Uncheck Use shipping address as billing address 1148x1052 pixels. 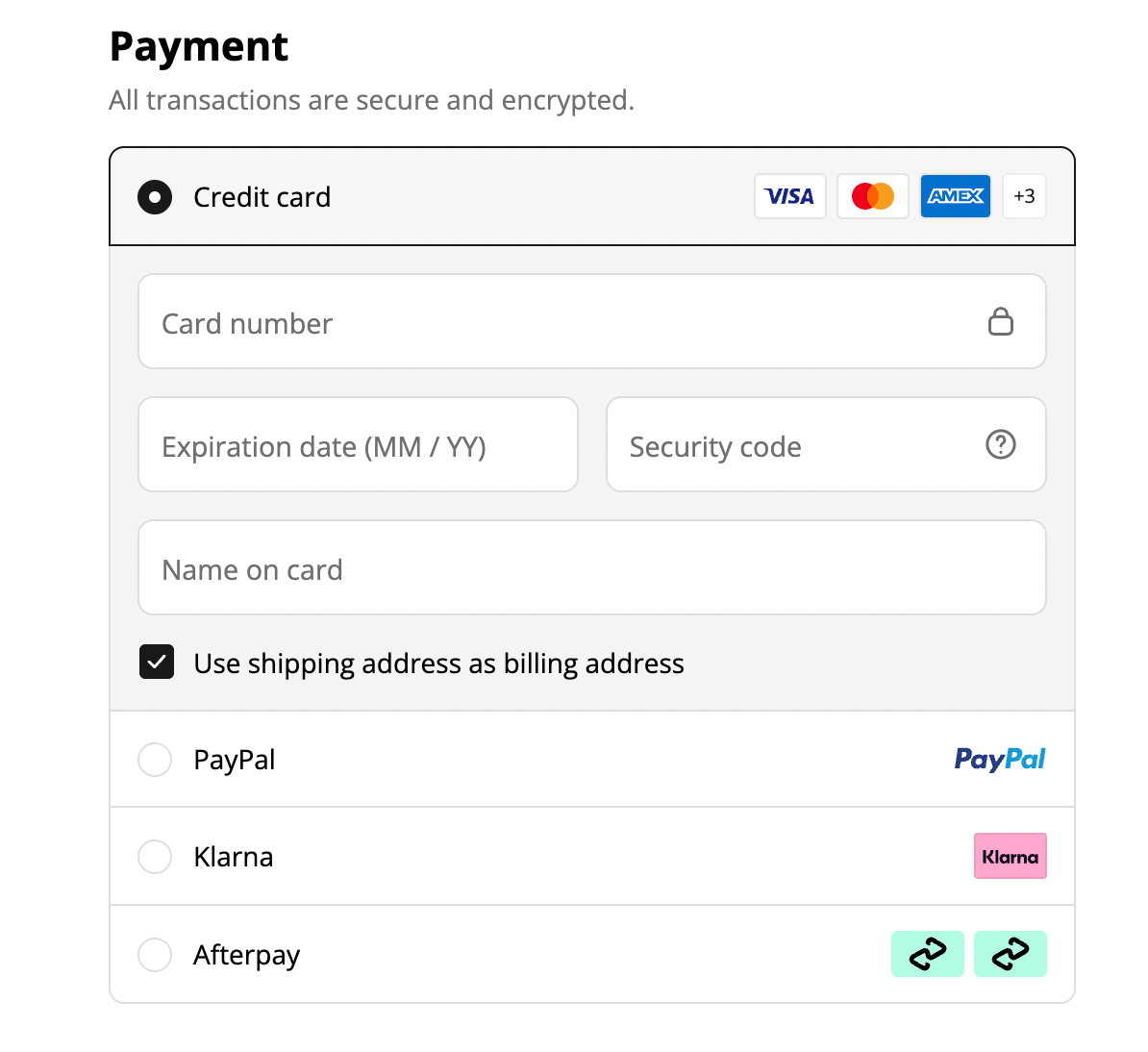(157, 662)
